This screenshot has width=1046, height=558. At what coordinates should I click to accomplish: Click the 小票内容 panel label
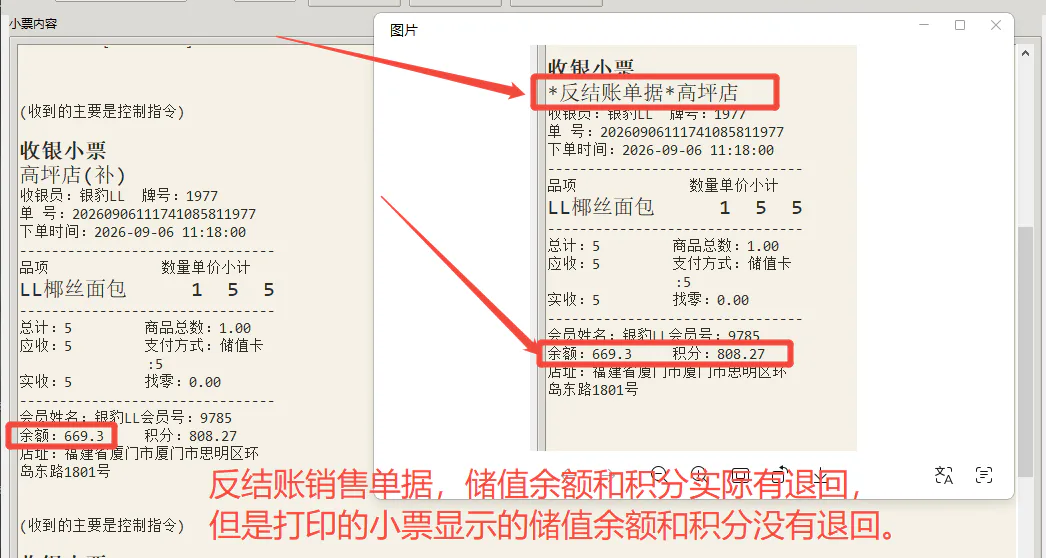33,23
